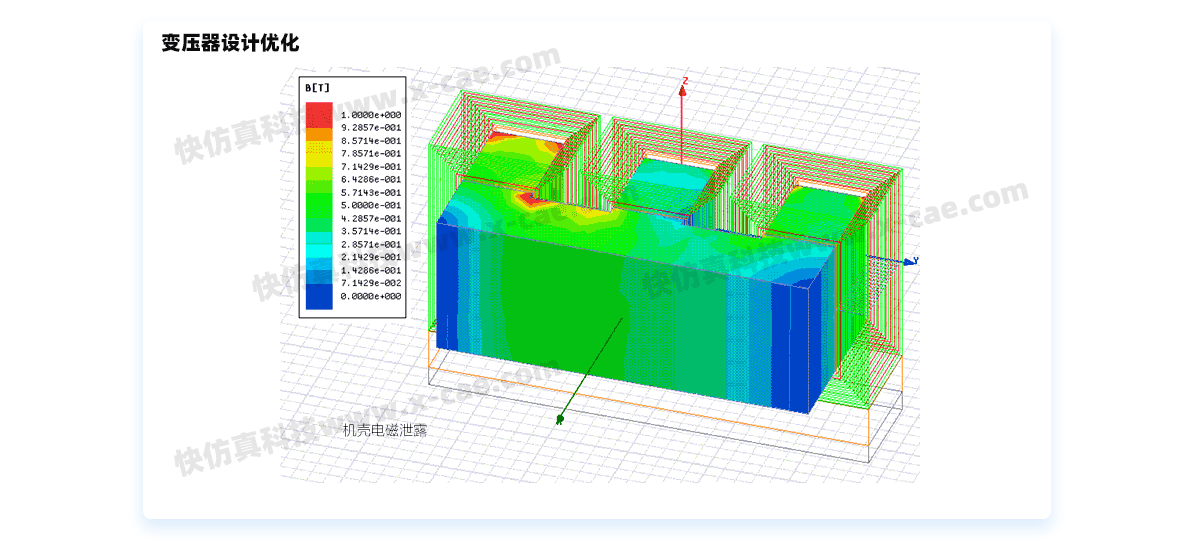Image resolution: width=1200 pixels, height=550 pixels.
Task: Select the left coil winding top surface
Action: point(508,160)
